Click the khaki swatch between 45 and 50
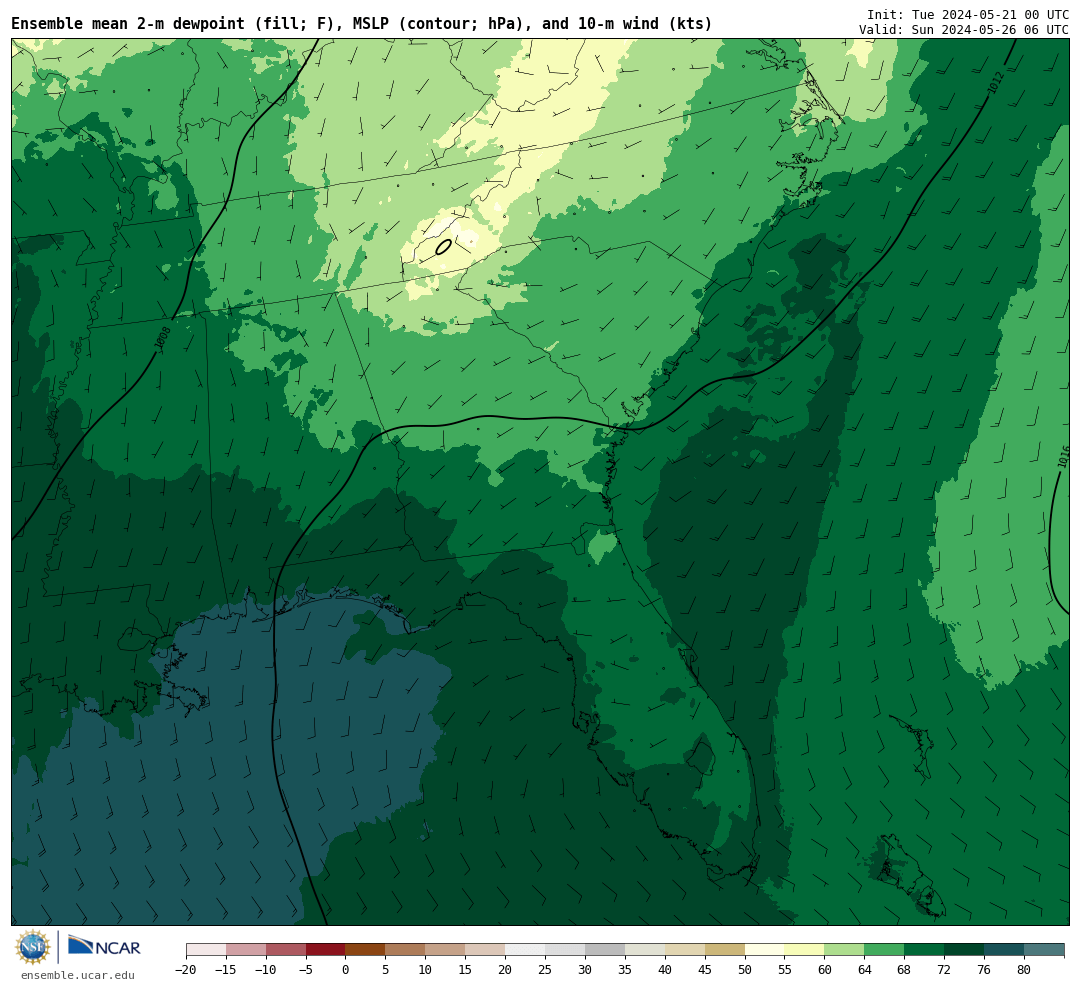This screenshot has height=988, width=1080. (725, 950)
